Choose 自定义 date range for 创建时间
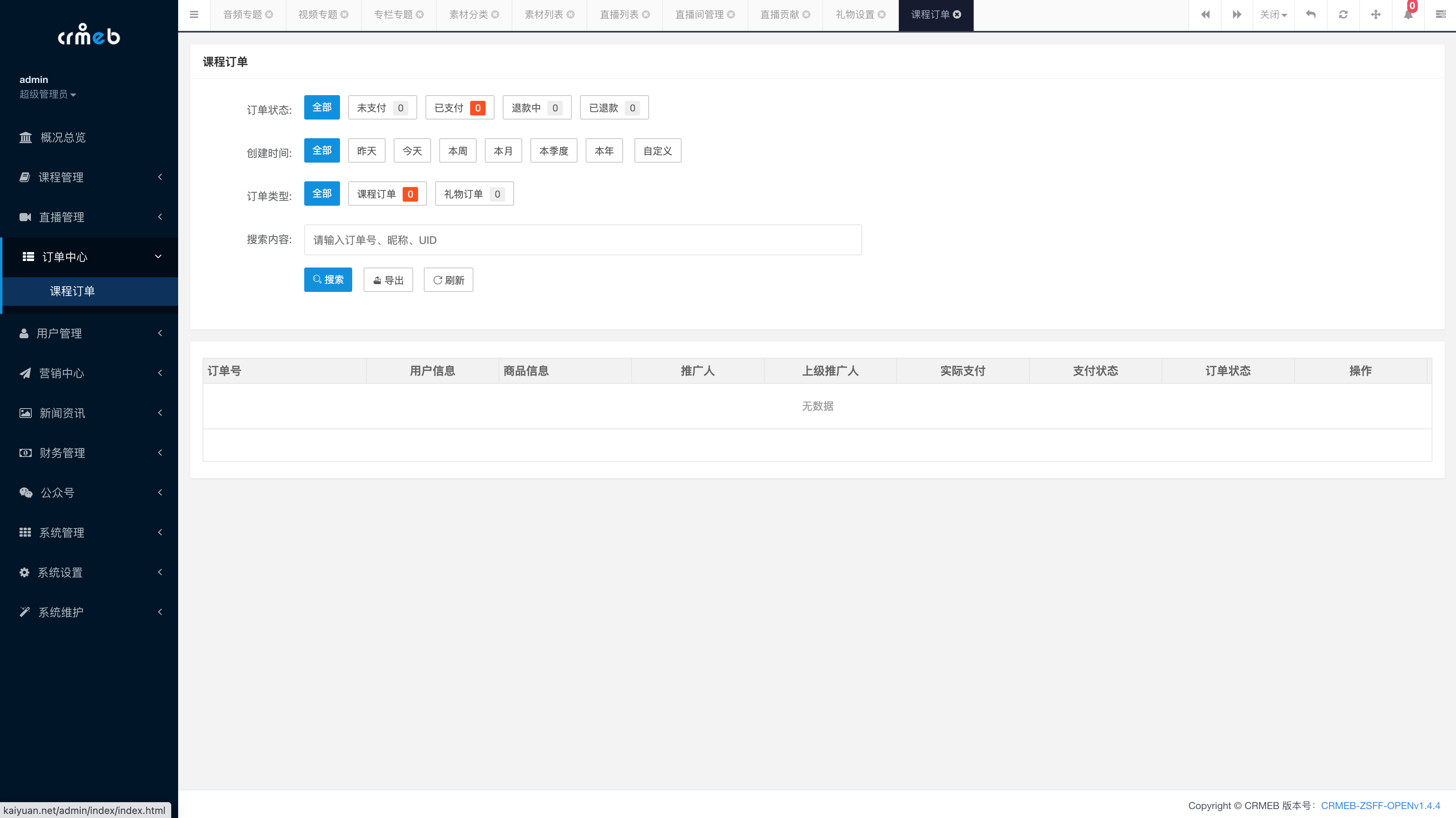The height and width of the screenshot is (818, 1456). click(x=658, y=150)
